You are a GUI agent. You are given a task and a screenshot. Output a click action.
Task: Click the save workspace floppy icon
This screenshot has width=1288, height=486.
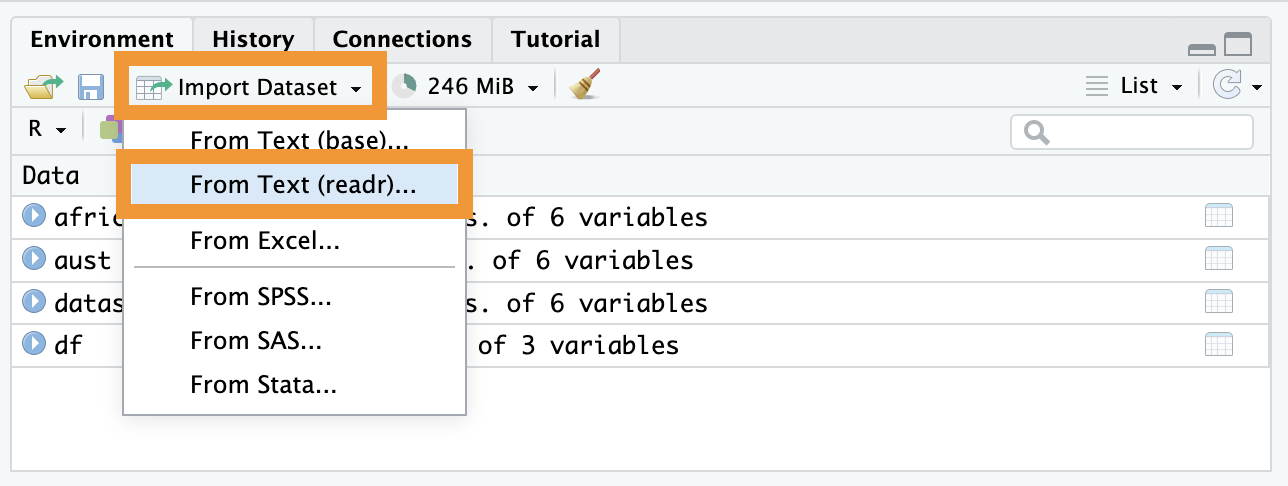click(91, 87)
